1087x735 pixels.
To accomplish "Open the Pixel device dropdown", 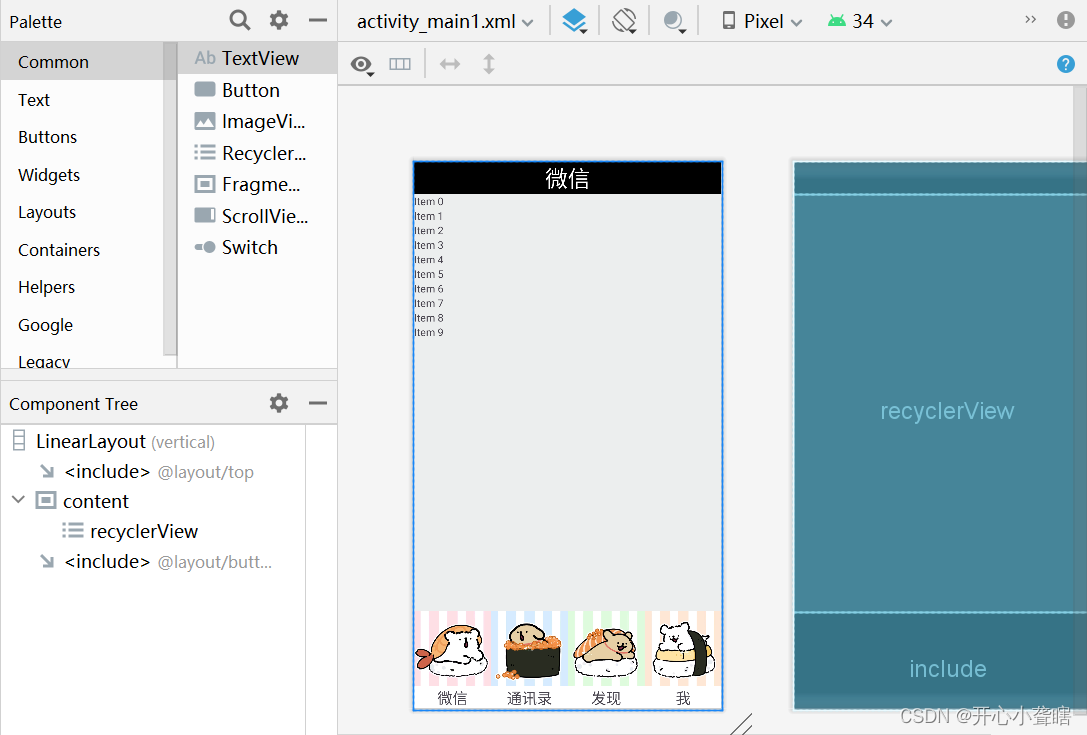I will pyautogui.click(x=762, y=21).
